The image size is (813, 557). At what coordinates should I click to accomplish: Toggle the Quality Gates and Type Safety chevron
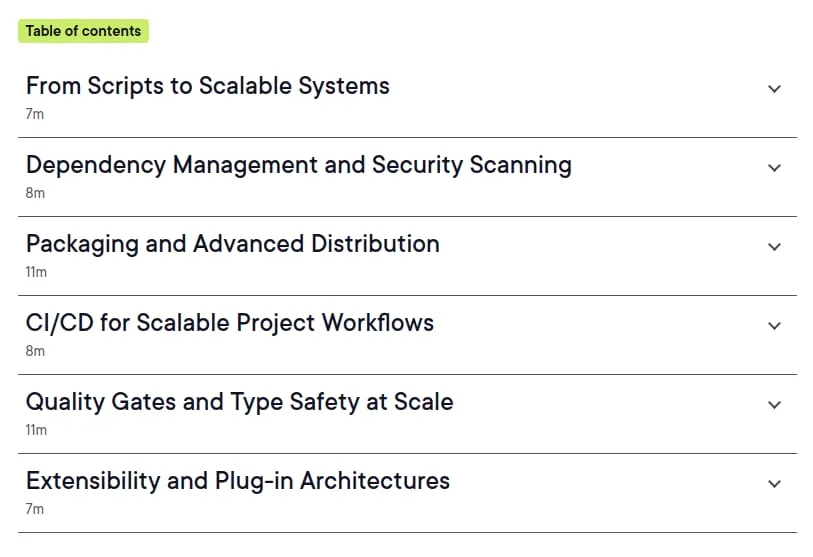click(x=774, y=405)
